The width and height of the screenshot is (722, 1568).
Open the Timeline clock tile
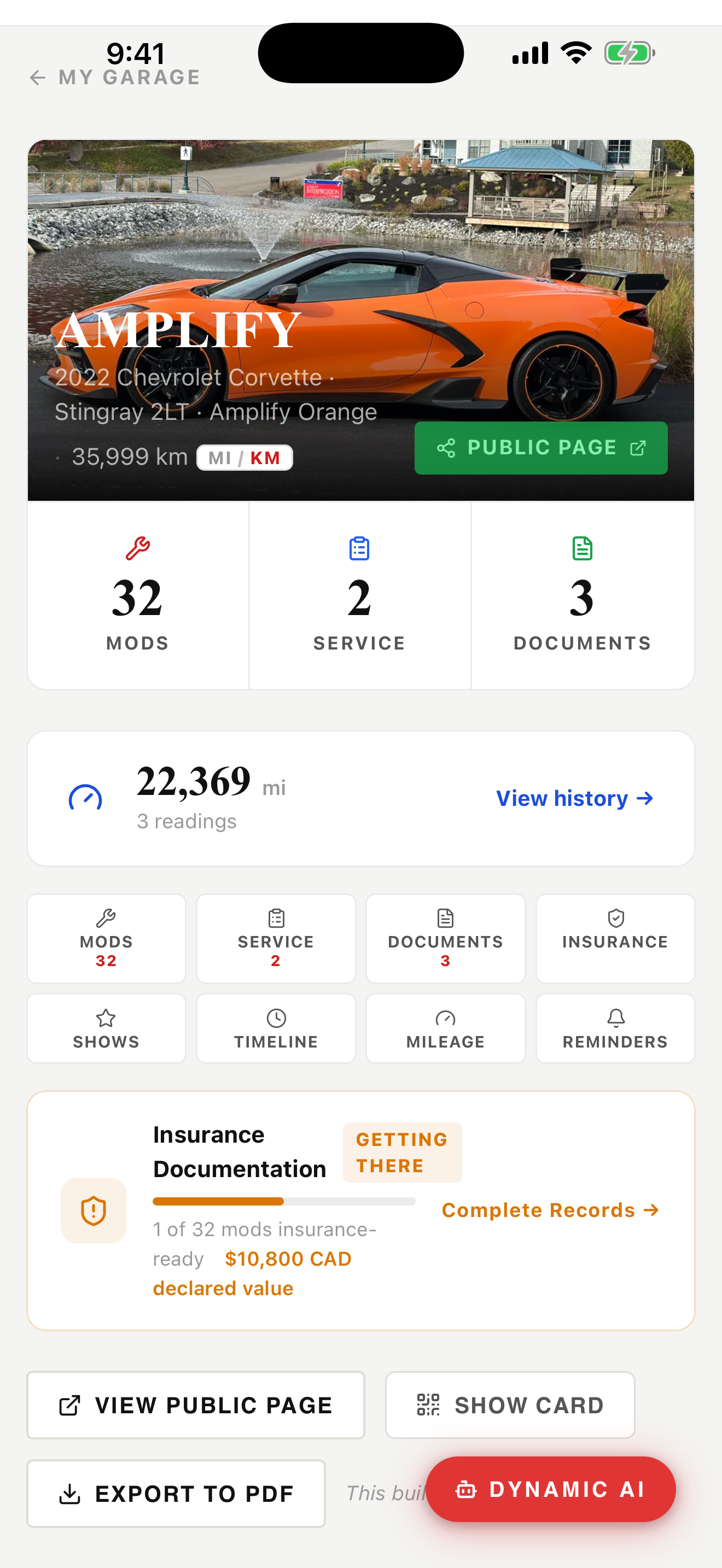pyautogui.click(x=276, y=1028)
